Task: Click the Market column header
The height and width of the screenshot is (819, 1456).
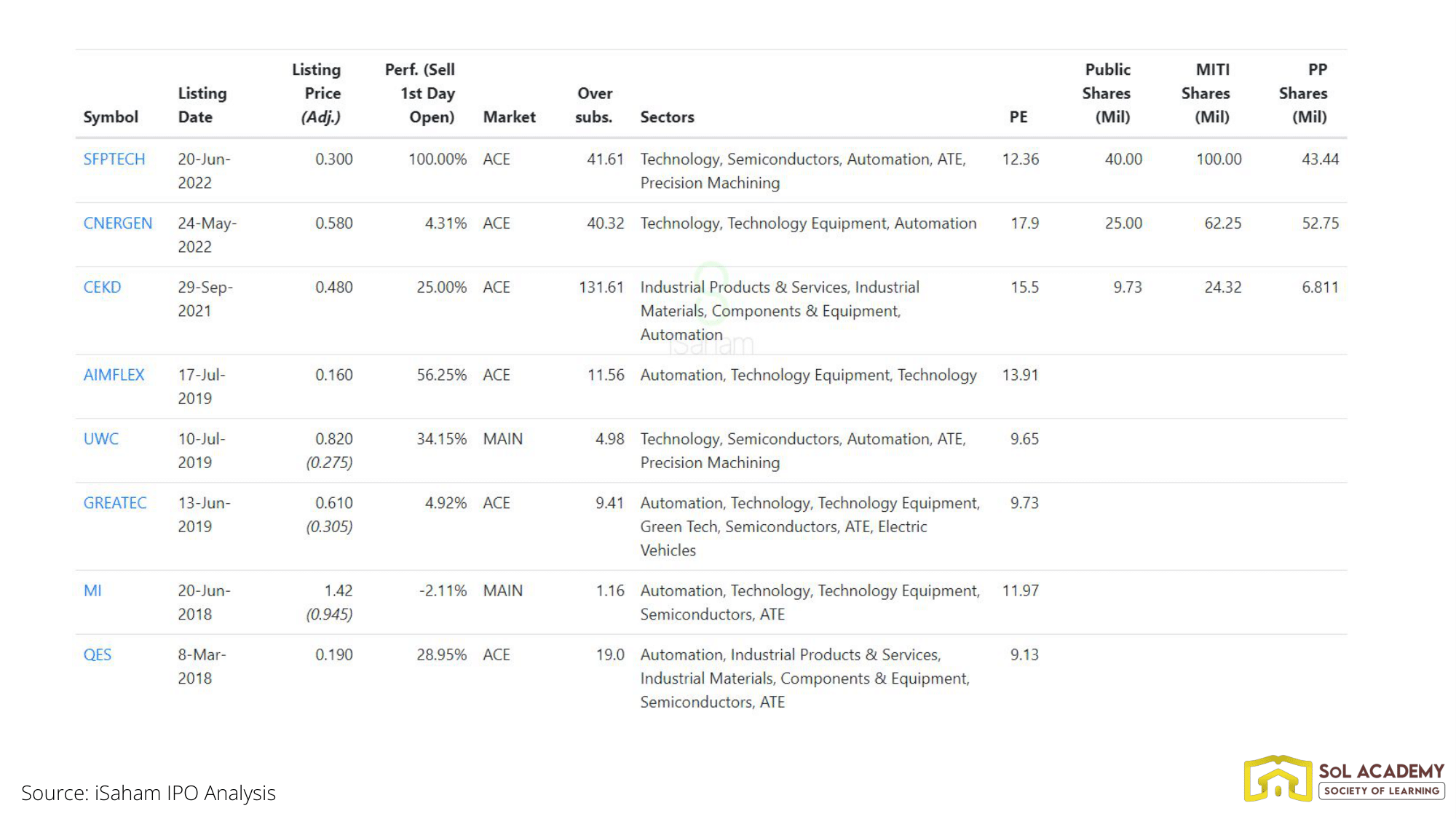Action: tap(509, 117)
